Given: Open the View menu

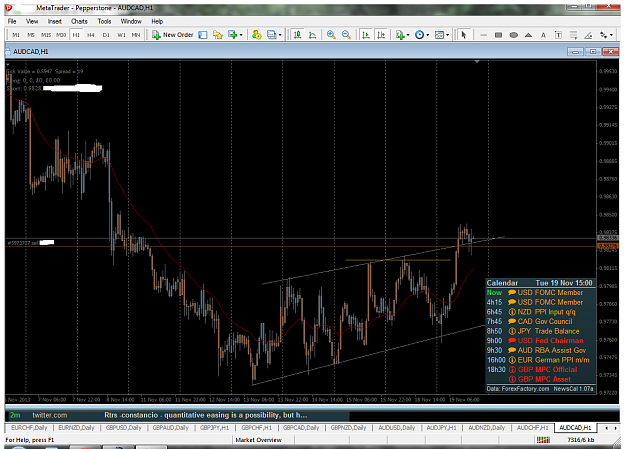Looking at the screenshot, I should coord(32,22).
